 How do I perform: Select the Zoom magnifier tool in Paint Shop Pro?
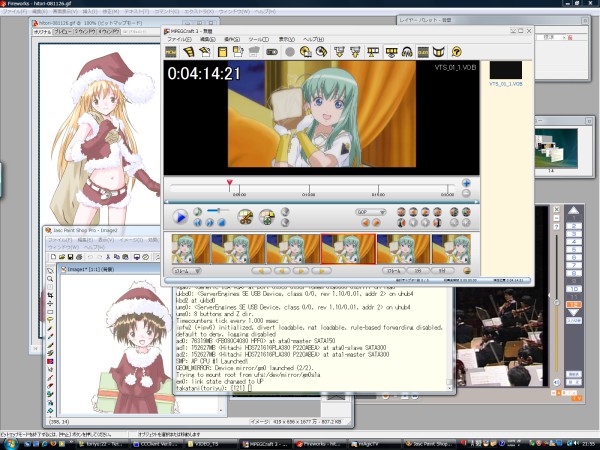click(x=50, y=279)
